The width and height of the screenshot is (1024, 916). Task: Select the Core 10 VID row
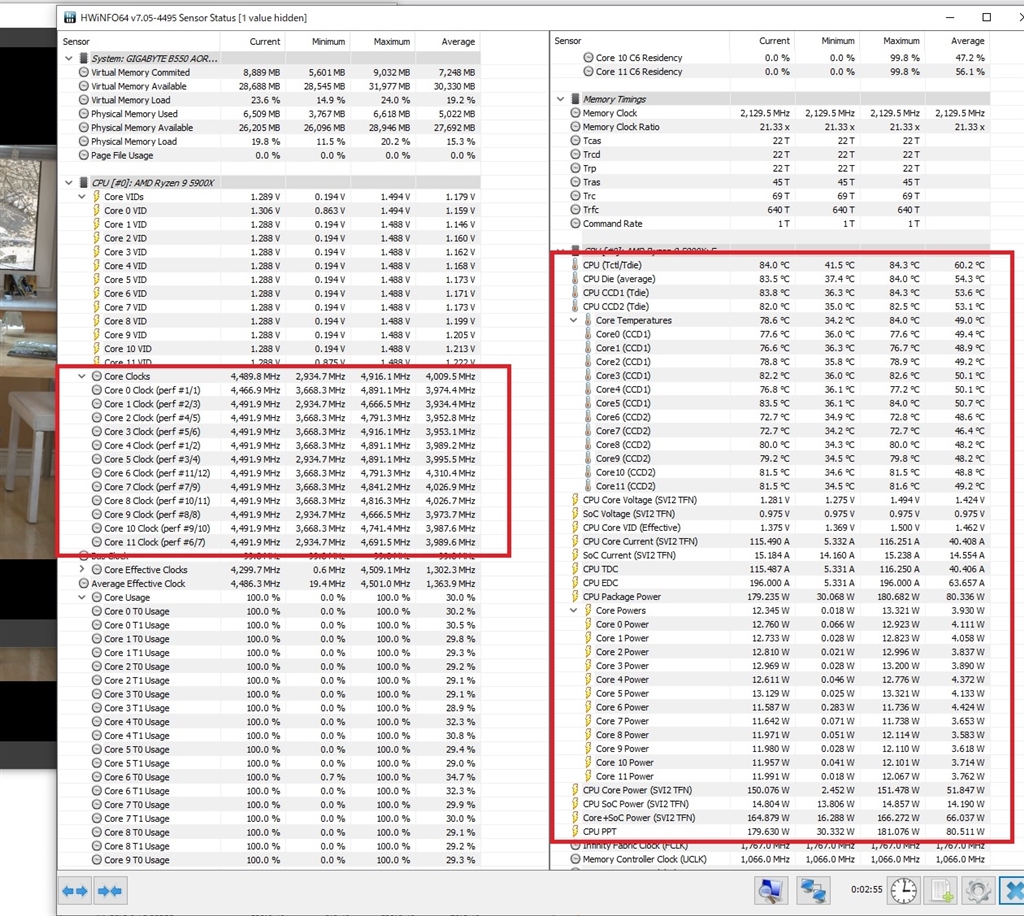[269, 349]
